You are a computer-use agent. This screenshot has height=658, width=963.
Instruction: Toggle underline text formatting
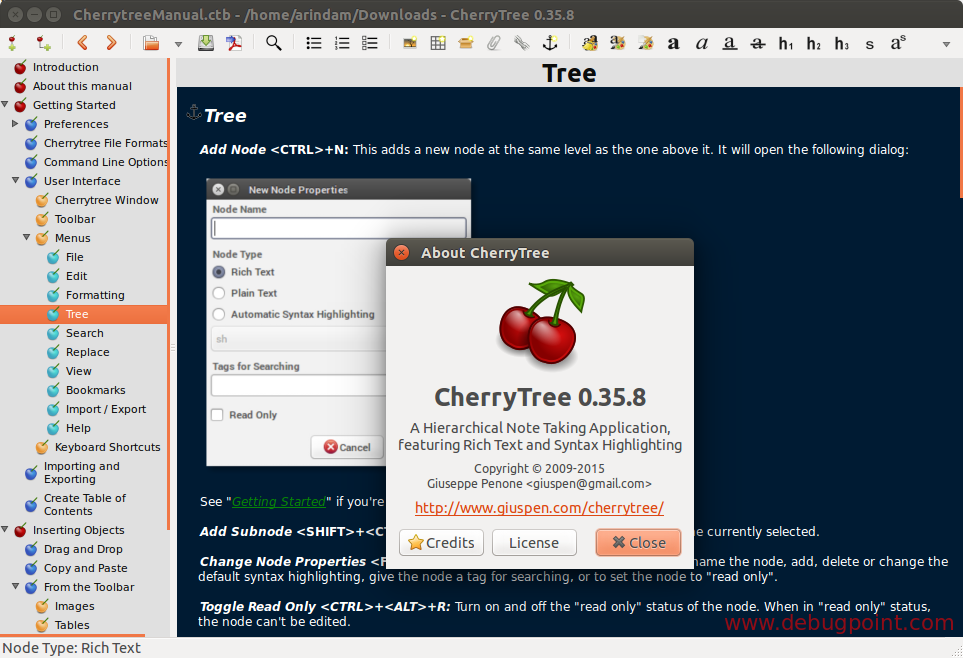coord(729,44)
